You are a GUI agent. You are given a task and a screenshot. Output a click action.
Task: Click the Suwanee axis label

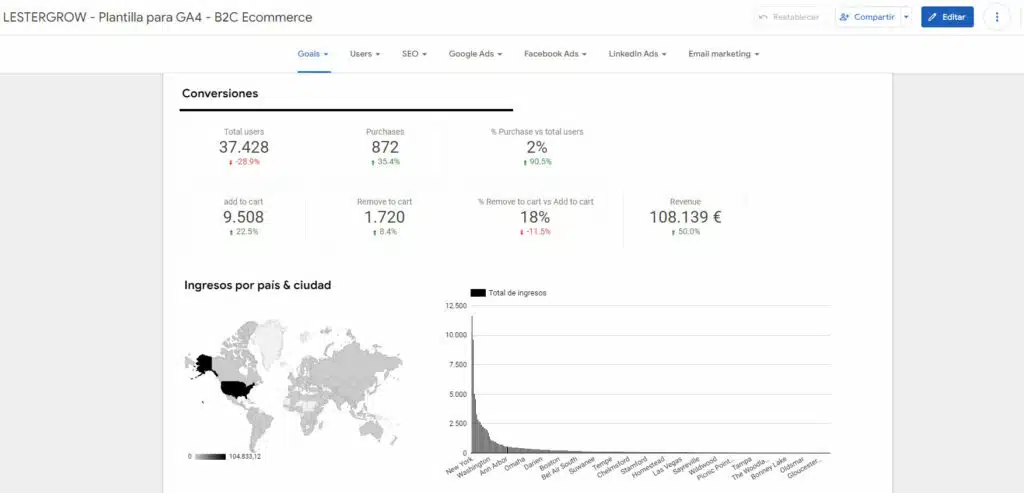tap(582, 466)
